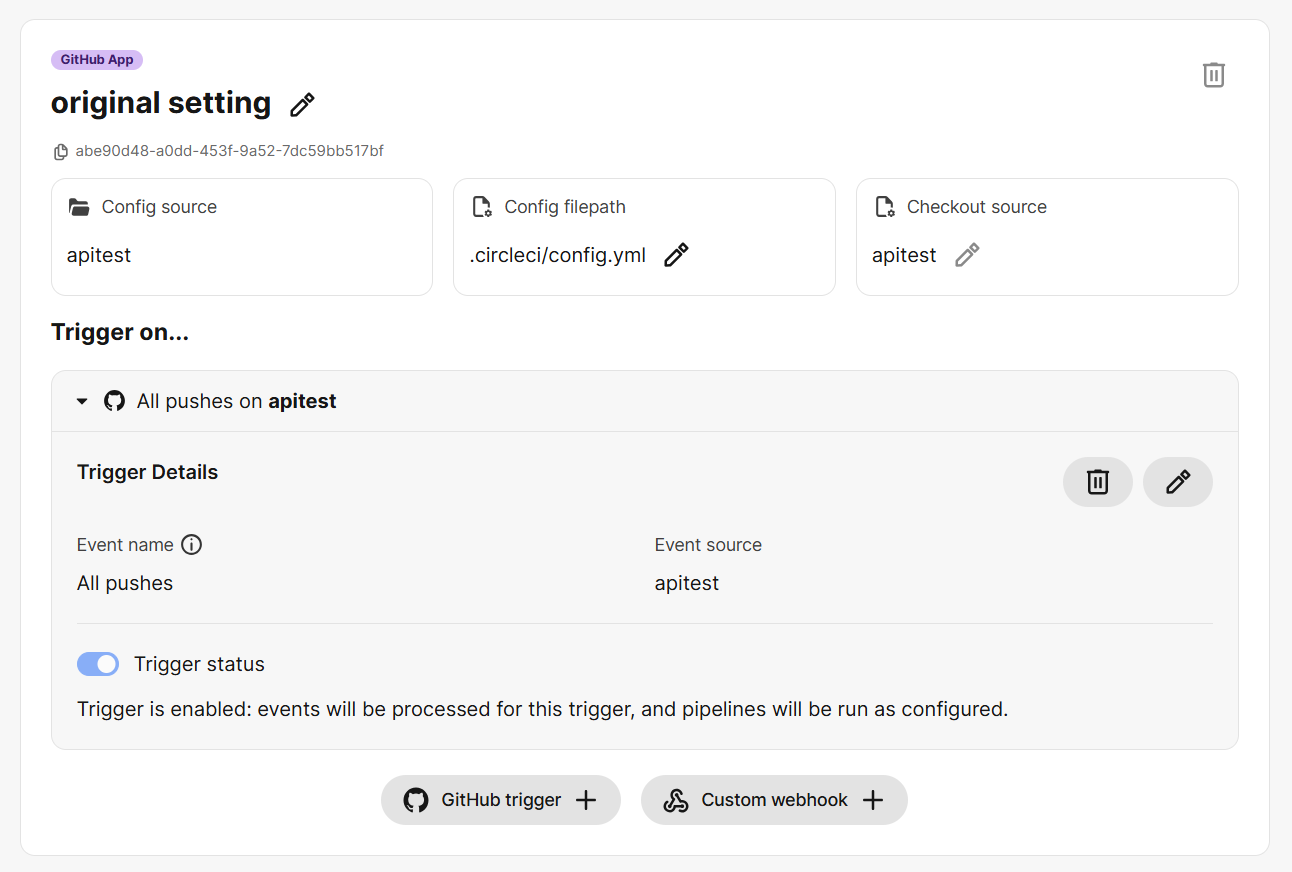This screenshot has width=1292, height=872.
Task: Edit the Config filepath pencil
Action: pyautogui.click(x=677, y=255)
